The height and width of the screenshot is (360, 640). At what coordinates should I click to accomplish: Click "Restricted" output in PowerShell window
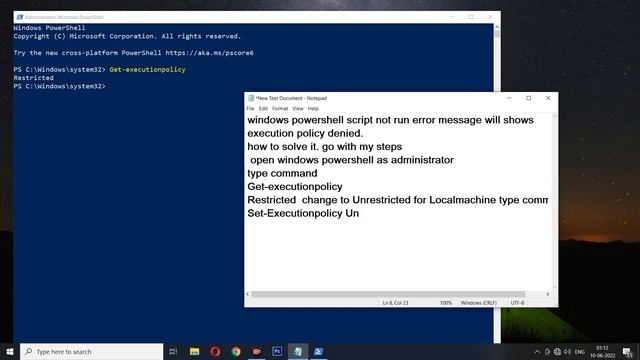[33, 78]
